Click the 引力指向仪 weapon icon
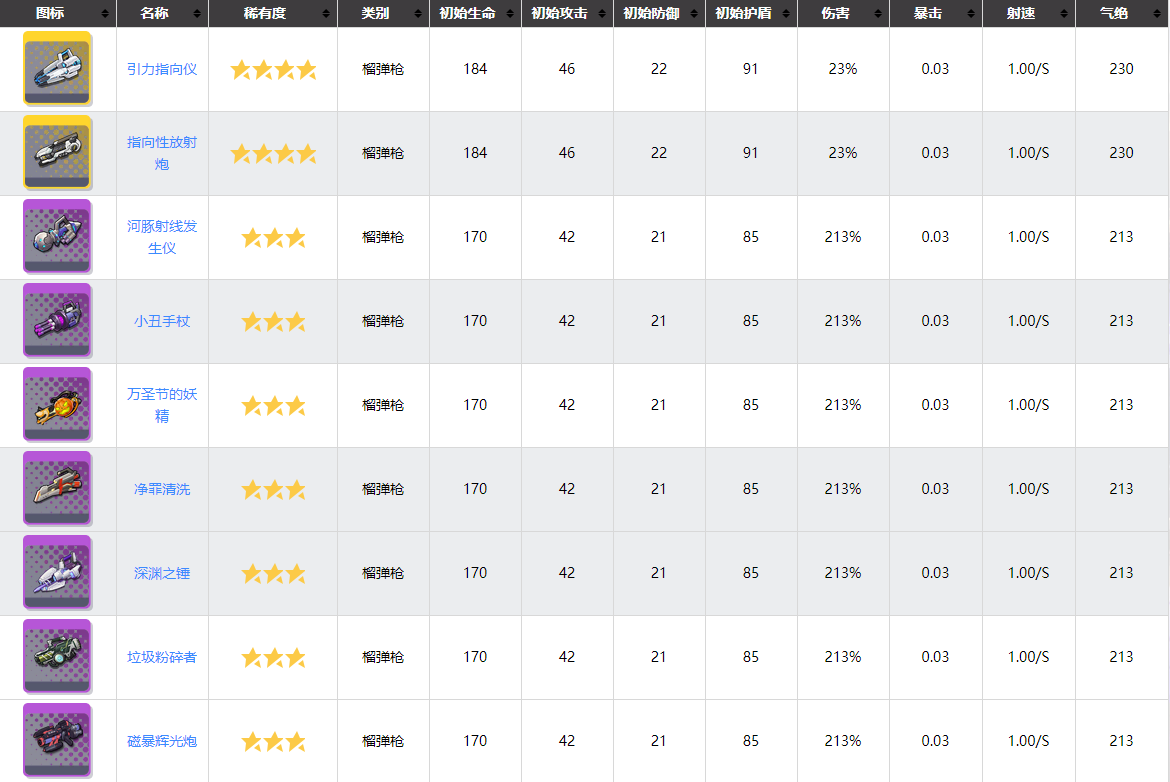The height and width of the screenshot is (782, 1170). pyautogui.click(x=57, y=68)
